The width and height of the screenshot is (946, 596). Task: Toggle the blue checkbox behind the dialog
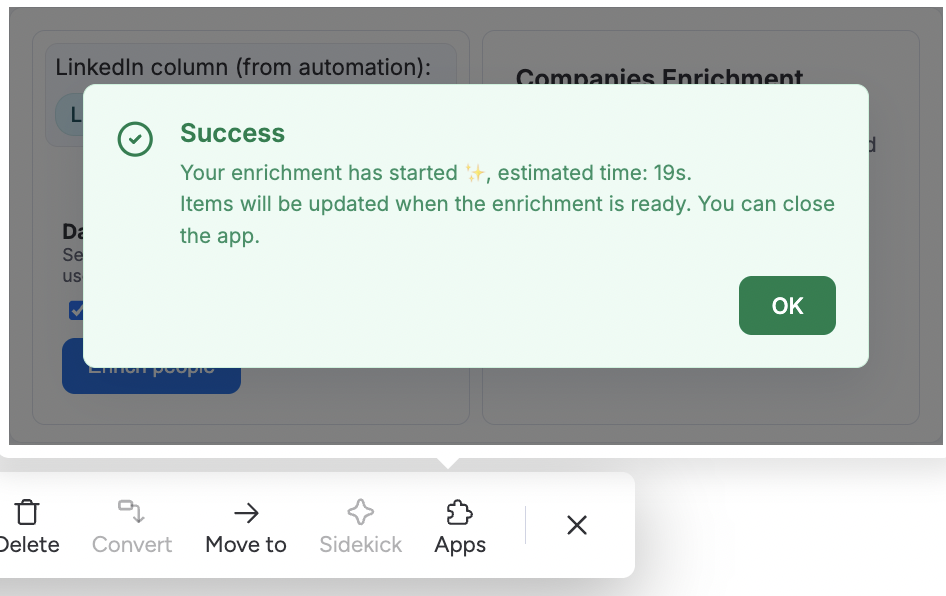pyautogui.click(x=76, y=310)
